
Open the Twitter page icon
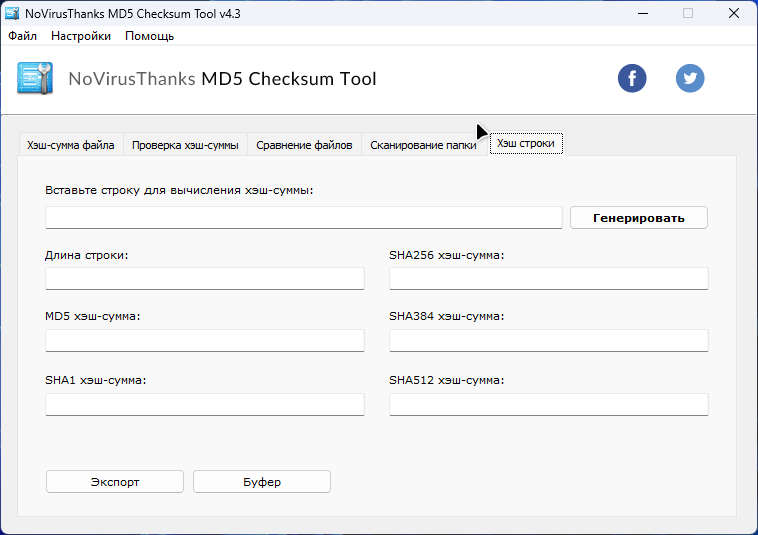(x=690, y=78)
